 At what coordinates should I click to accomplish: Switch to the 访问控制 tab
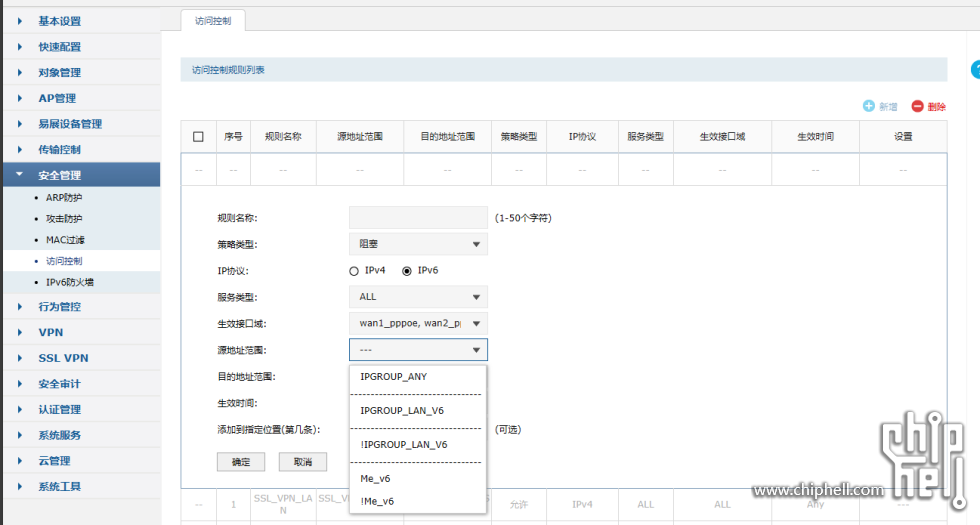click(x=213, y=21)
